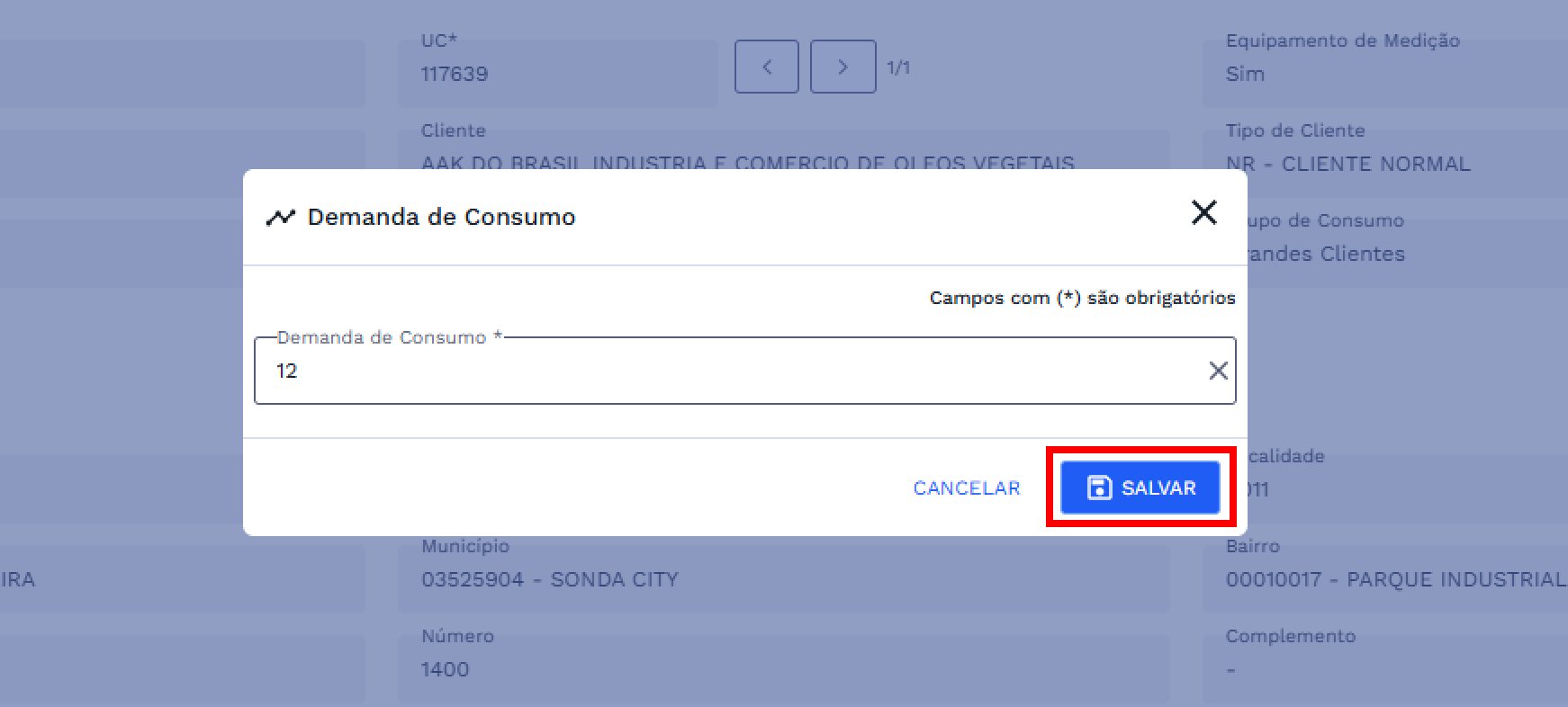Save the demand with Salvar button
Image resolution: width=1568 pixels, height=707 pixels.
point(1140,488)
